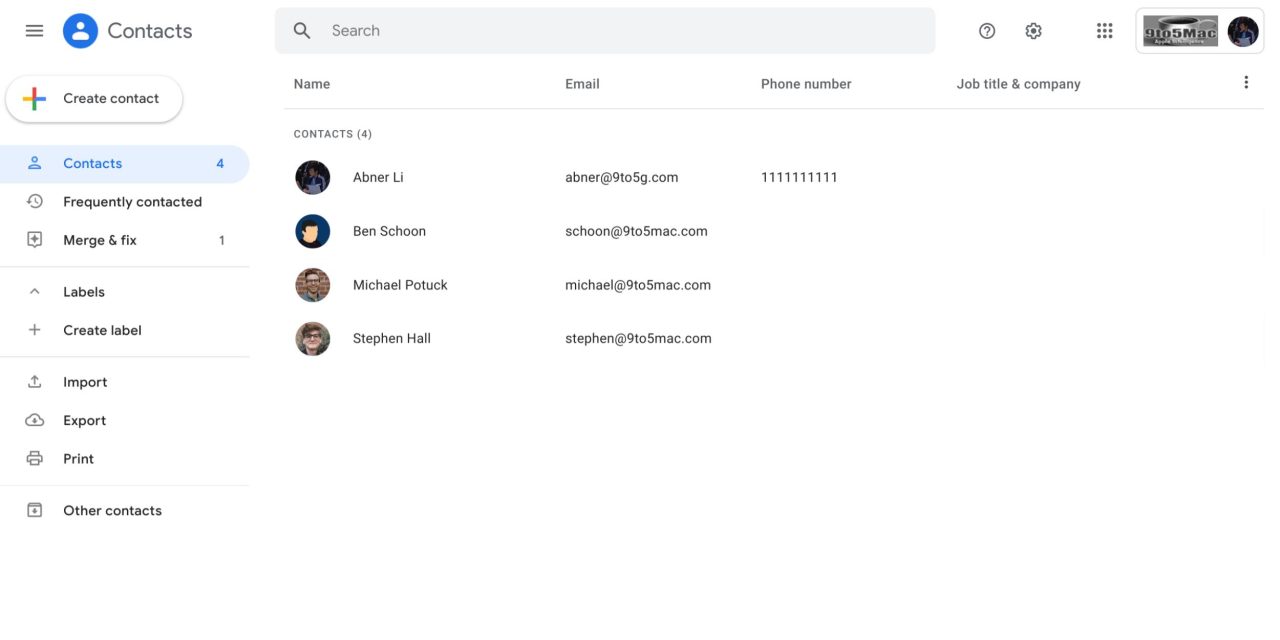Collapse the Labels section
Screen dimensions: 1280x640
(x=35, y=292)
